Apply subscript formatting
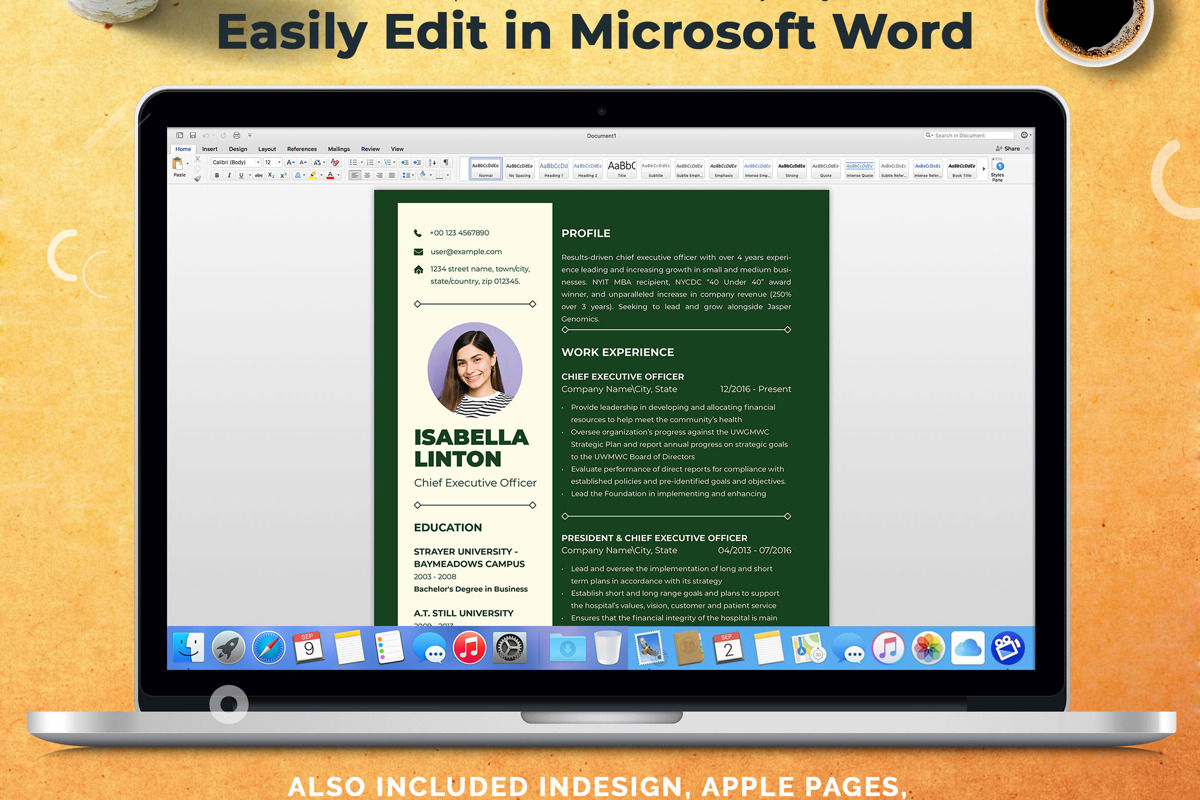Viewport: 1200px width, 800px height. point(270,175)
